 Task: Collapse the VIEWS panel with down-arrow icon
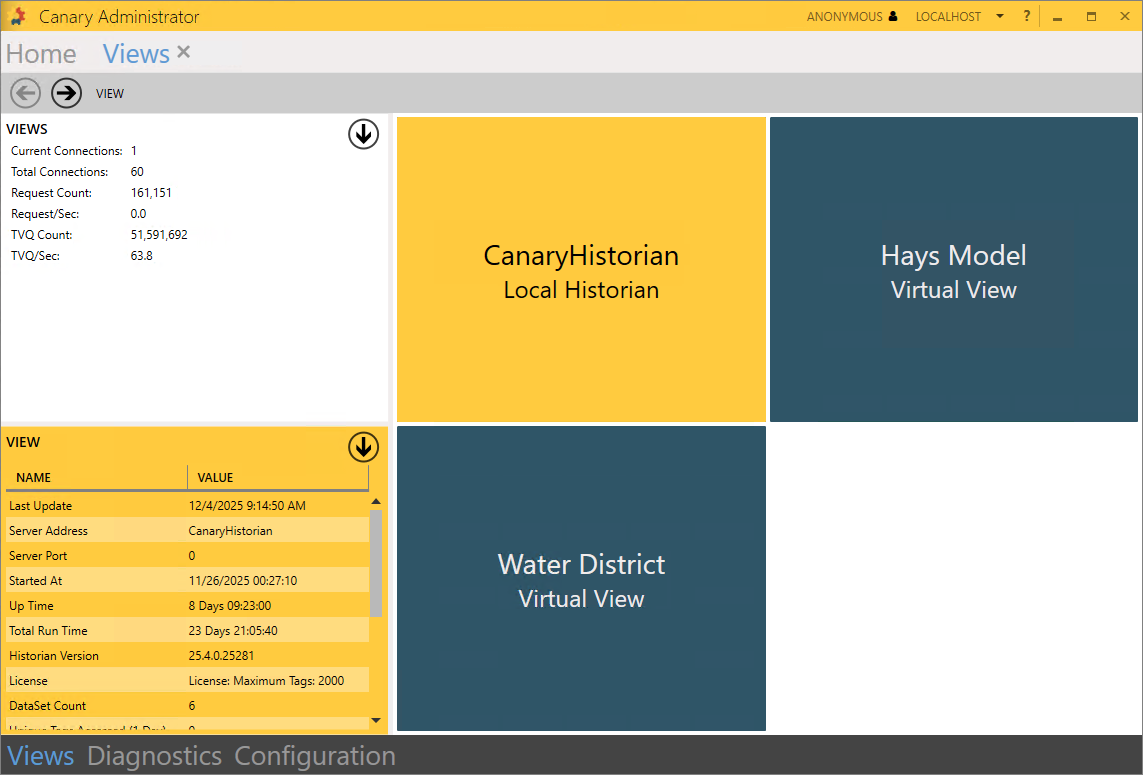point(363,134)
